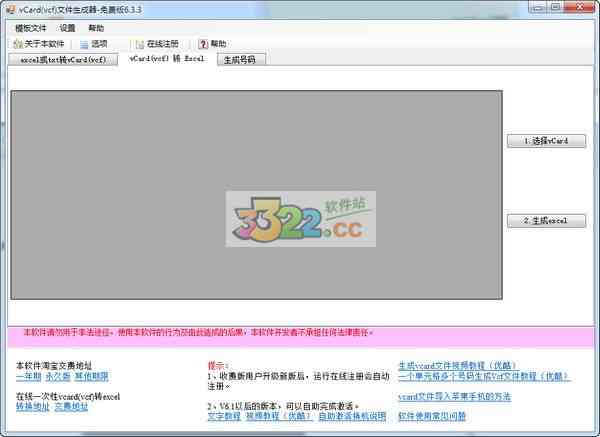The width and height of the screenshot is (600, 437).
Task: Minimize the vCard generator window
Action: coord(538,7)
